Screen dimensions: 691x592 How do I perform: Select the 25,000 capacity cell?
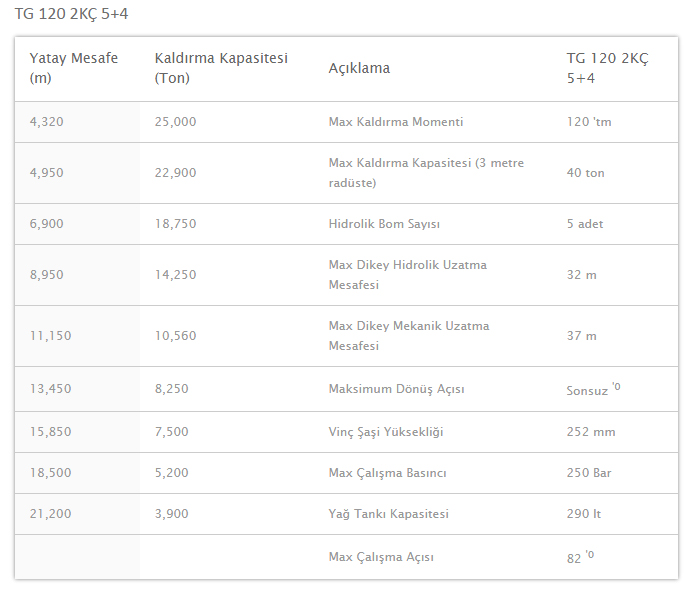pos(175,122)
